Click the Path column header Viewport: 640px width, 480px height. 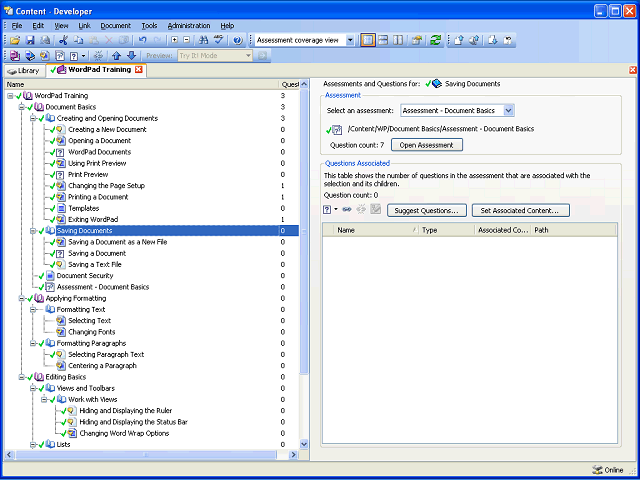574,230
